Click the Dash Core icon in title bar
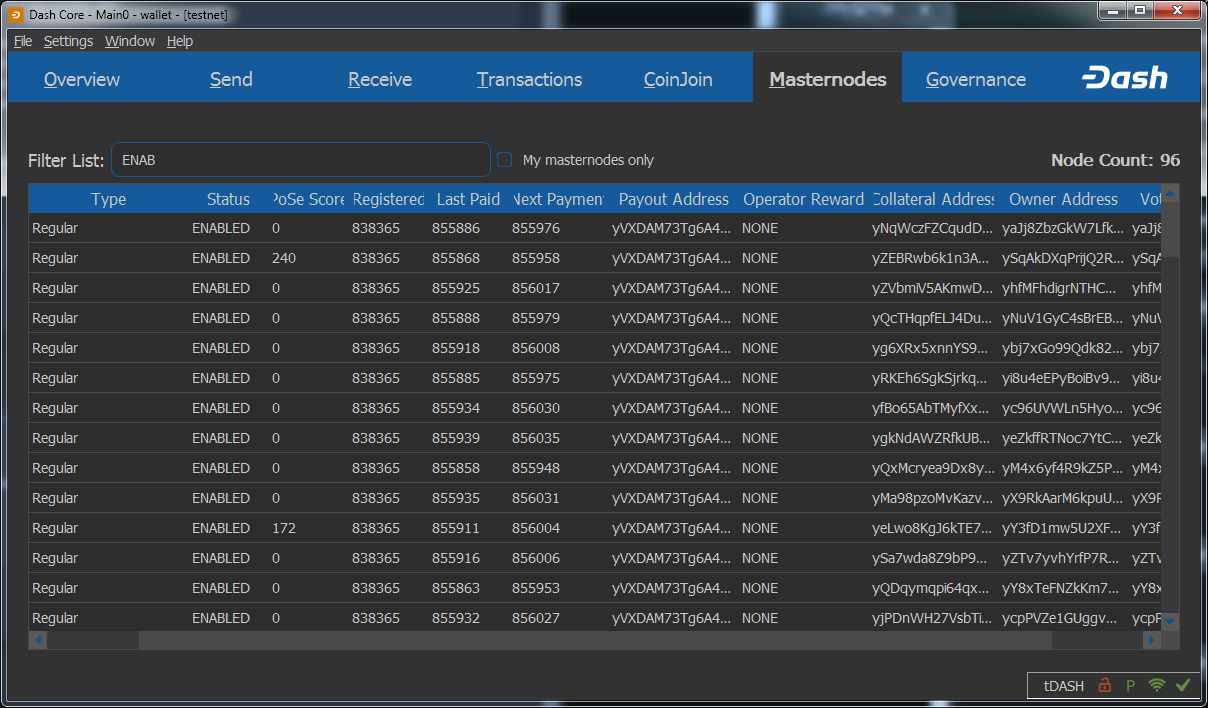 pyautogui.click(x=16, y=14)
